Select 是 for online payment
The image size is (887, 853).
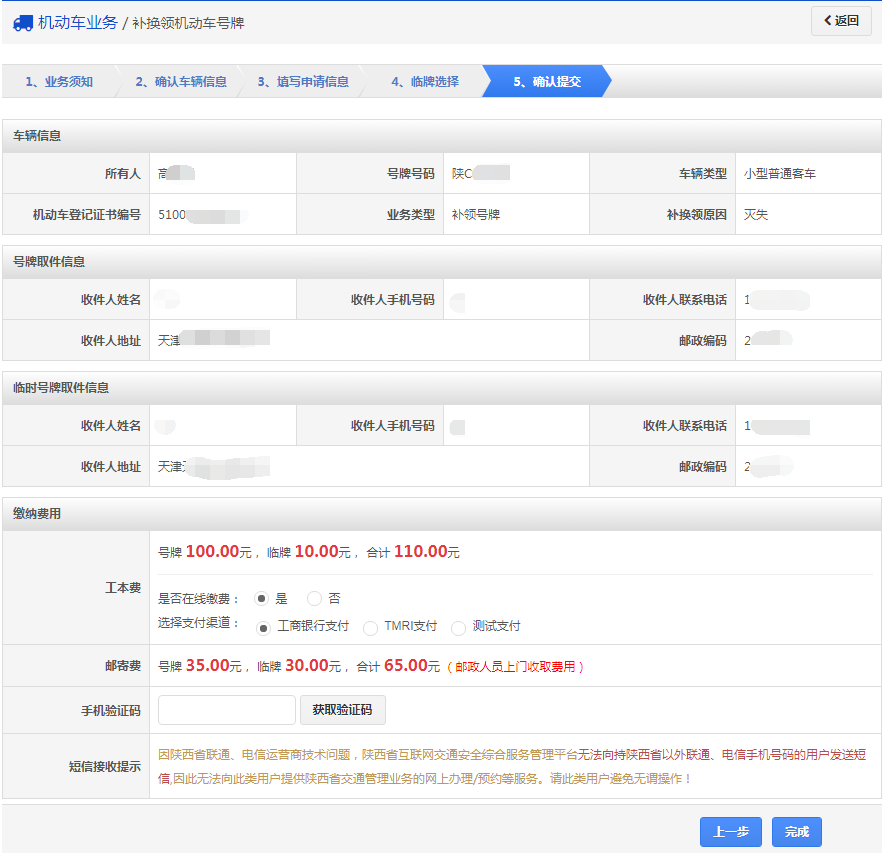tap(262, 599)
